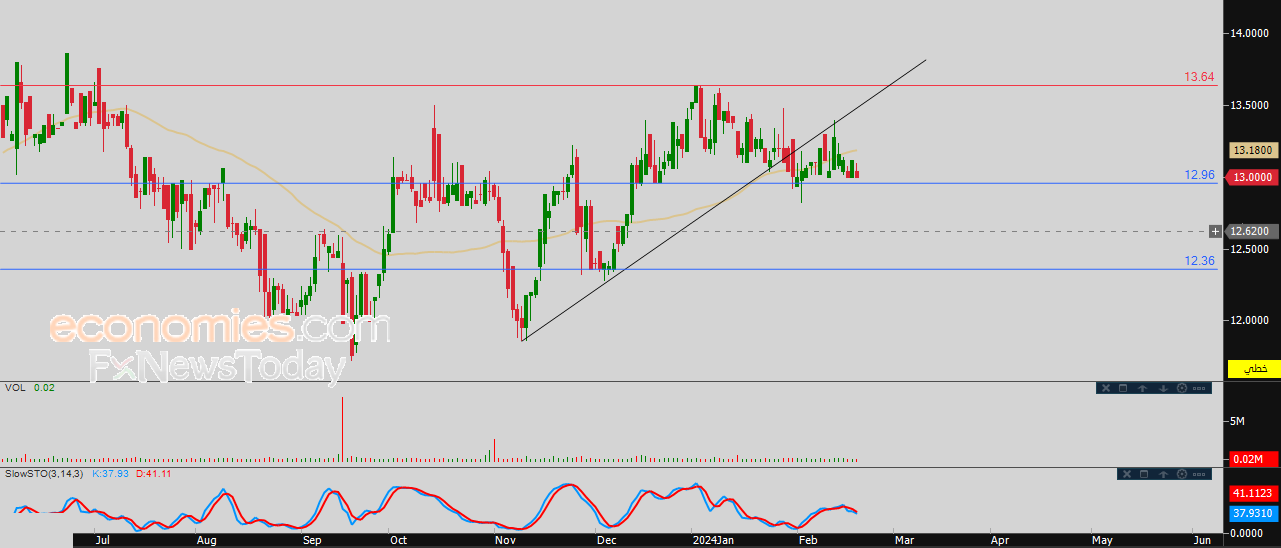
Task: Open more options for SlowSTO panel
Action: [x=1199, y=474]
